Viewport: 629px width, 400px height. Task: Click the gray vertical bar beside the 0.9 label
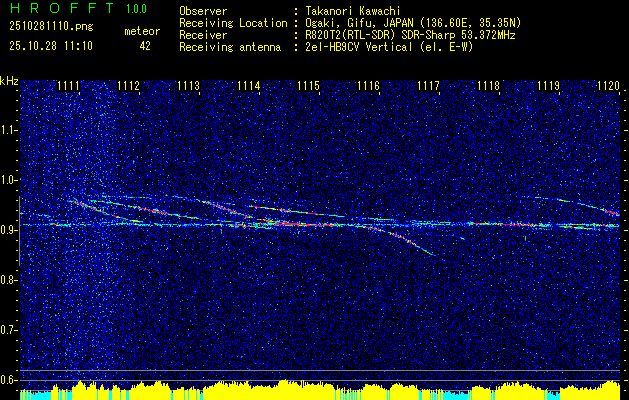[x=20, y=231]
